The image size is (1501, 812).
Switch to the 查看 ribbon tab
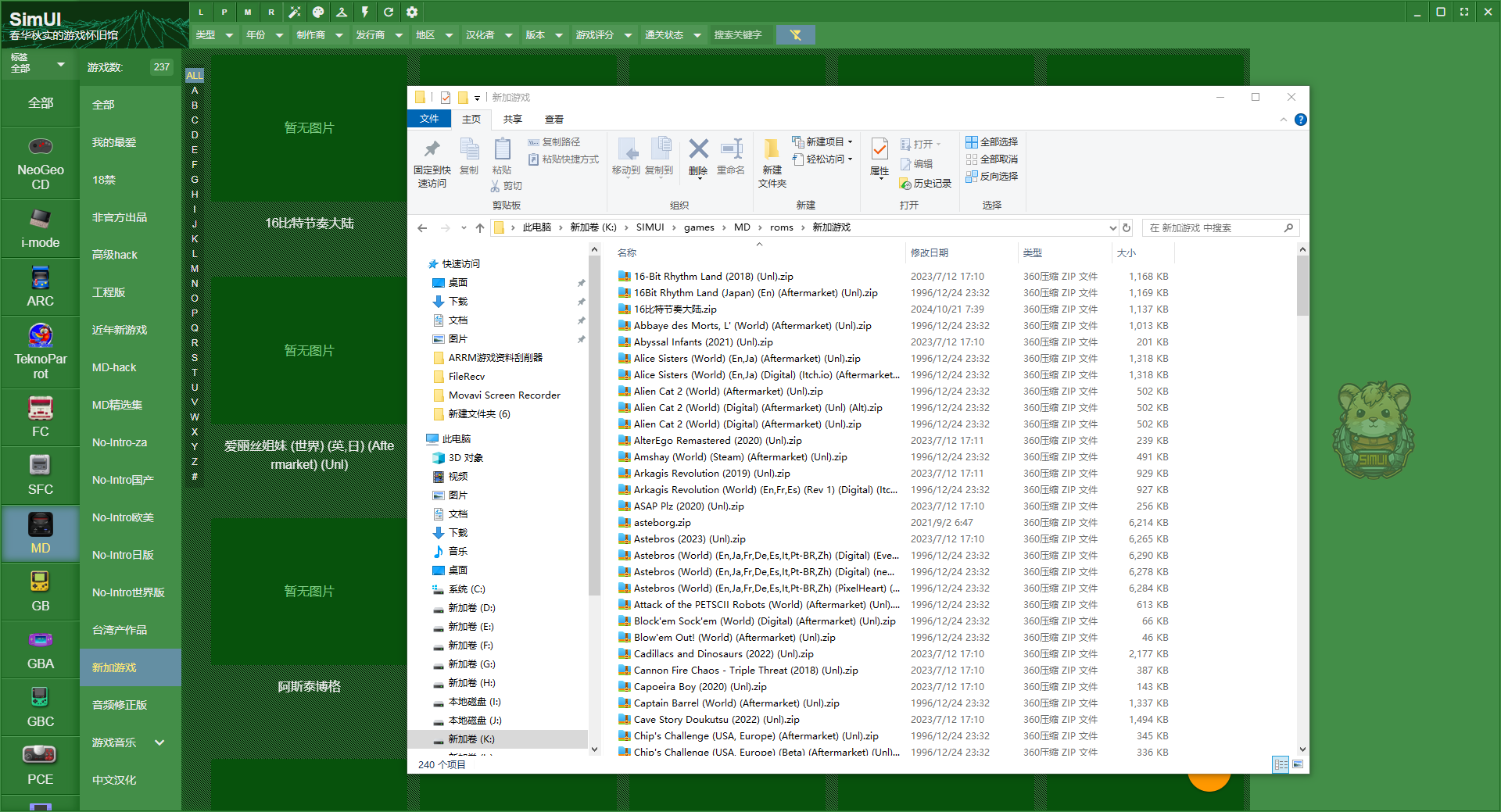point(553,119)
